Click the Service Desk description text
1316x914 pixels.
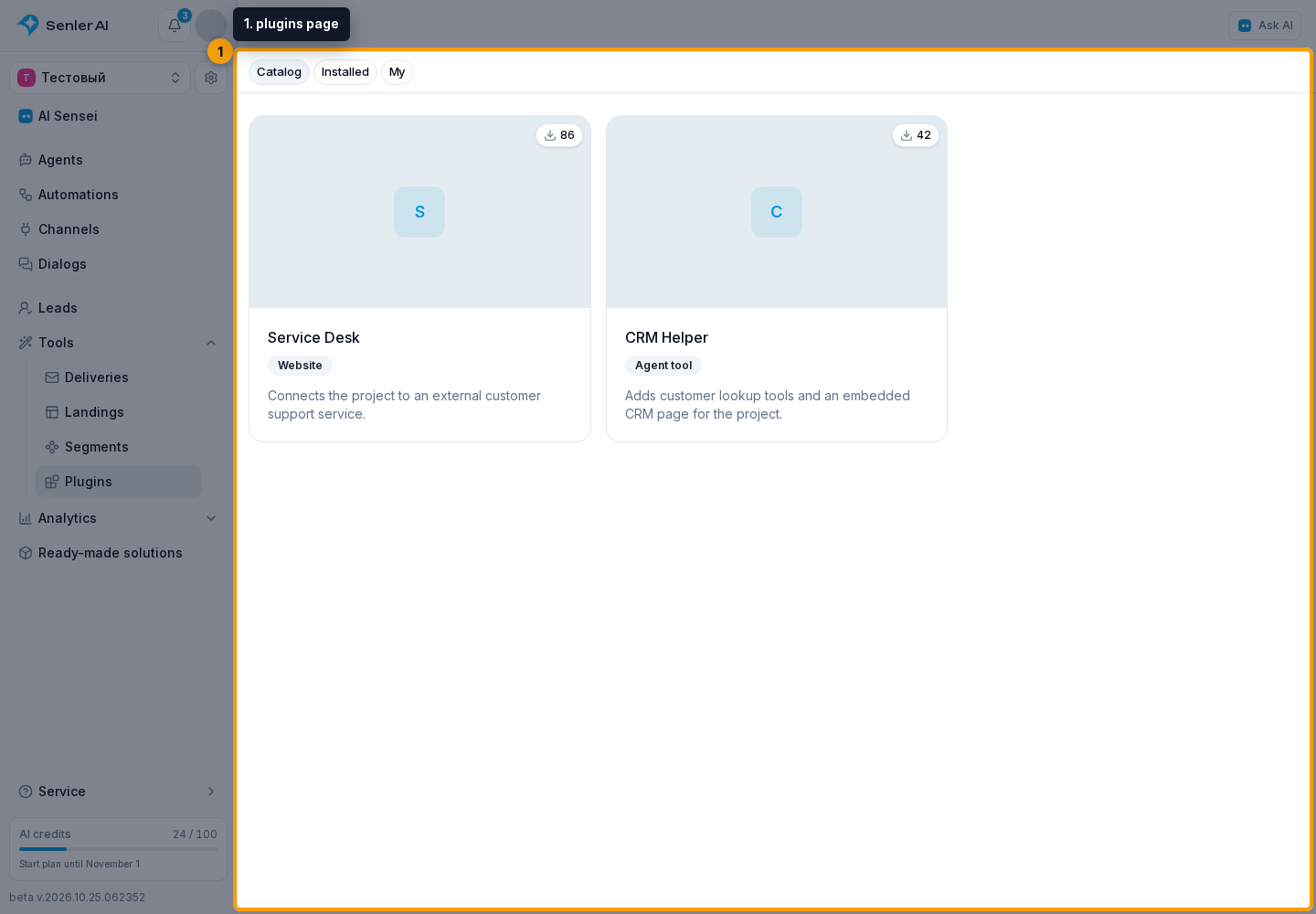tap(404, 405)
